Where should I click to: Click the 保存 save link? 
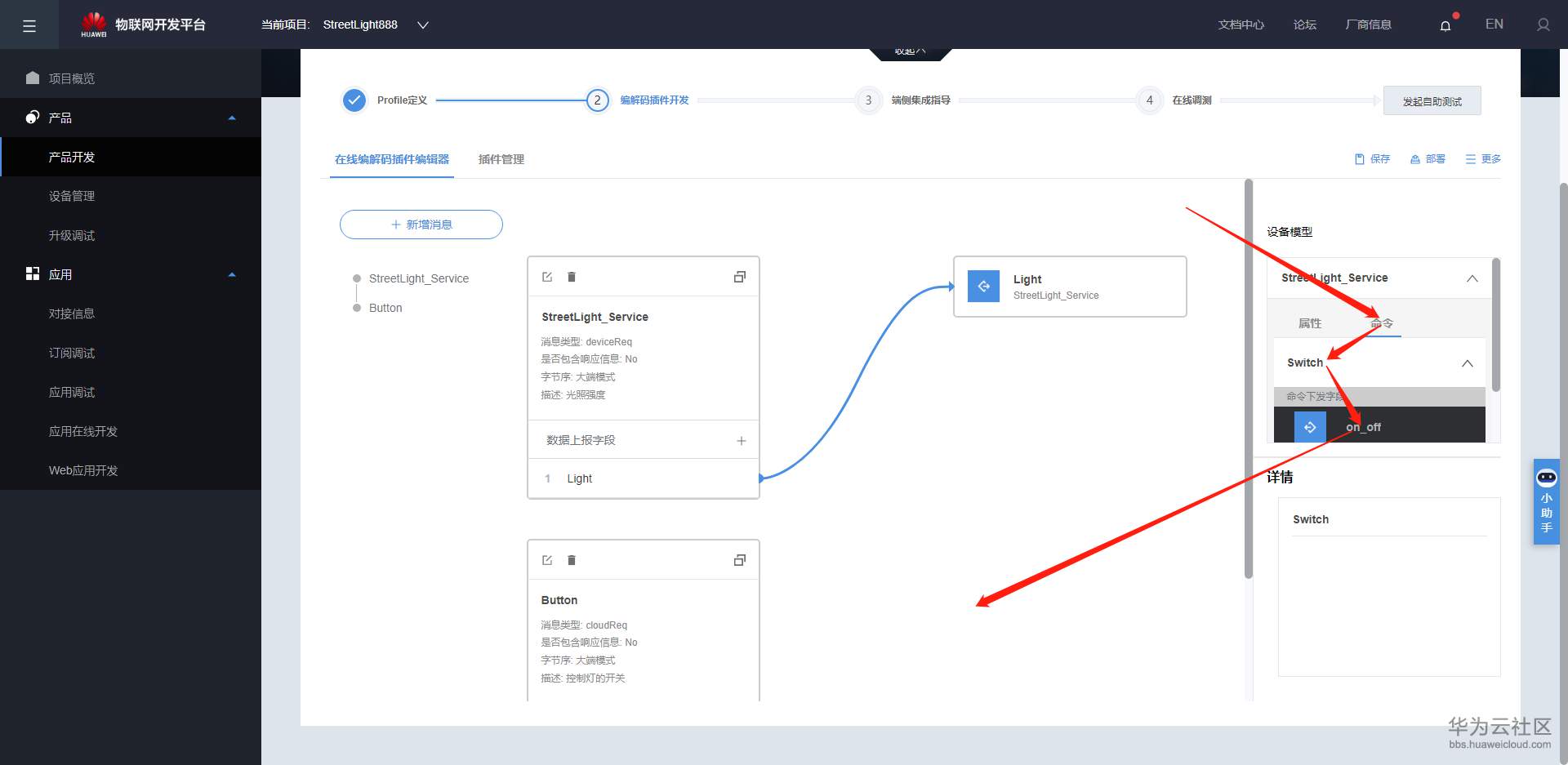tap(1372, 159)
